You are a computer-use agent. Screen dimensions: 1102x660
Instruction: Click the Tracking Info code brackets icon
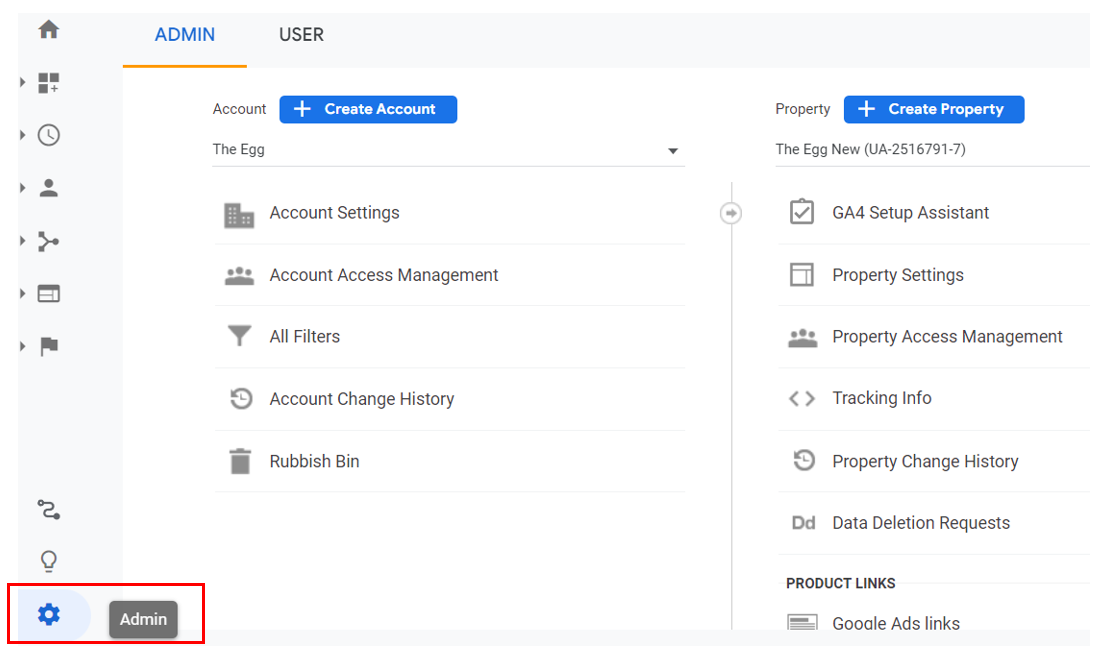tap(802, 399)
